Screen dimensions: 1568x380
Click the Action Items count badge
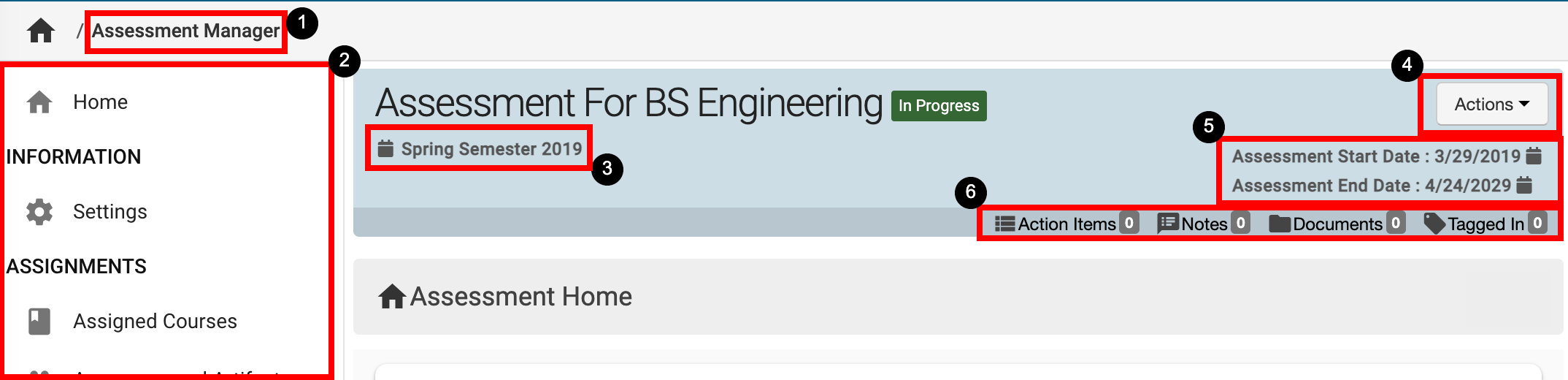1129,223
